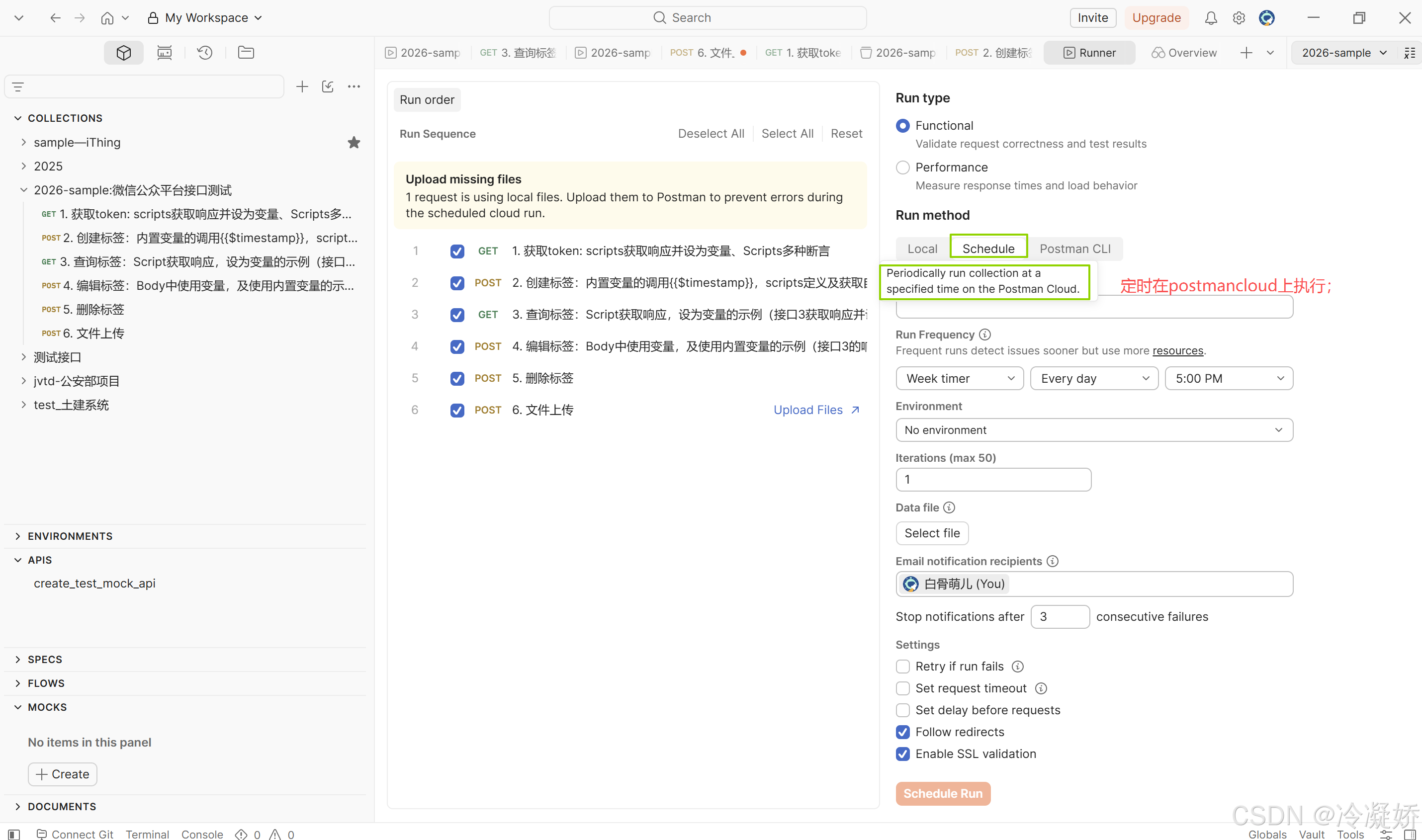Open the 2026-sample environment selector
Screen dimensions: 1422x840
point(1344,53)
